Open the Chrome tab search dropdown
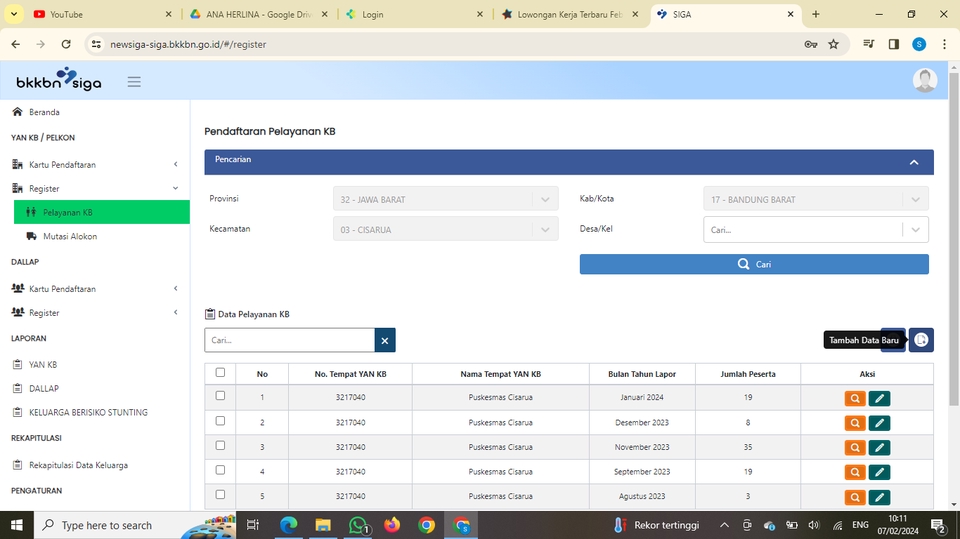960x539 pixels. (13, 13)
